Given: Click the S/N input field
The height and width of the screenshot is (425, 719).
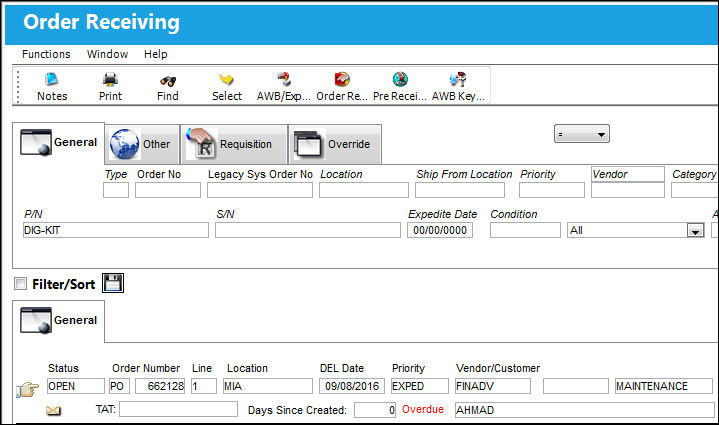Looking at the screenshot, I should [x=308, y=230].
